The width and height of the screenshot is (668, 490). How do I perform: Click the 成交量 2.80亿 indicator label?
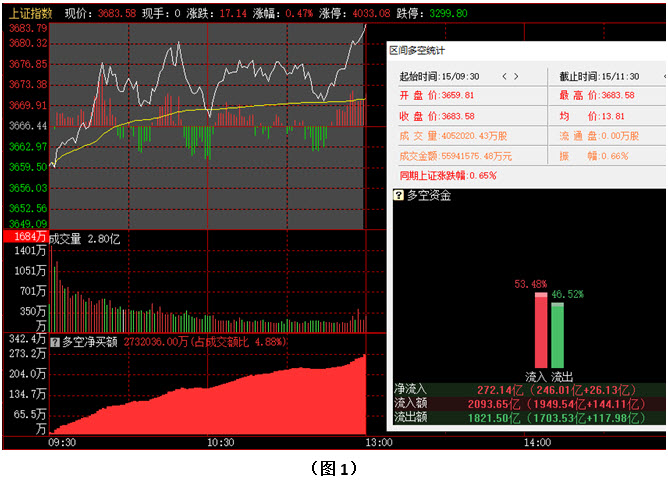[84, 239]
